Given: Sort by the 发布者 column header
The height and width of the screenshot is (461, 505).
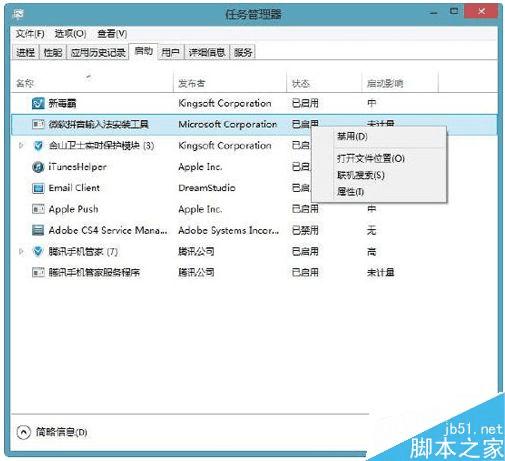Looking at the screenshot, I should 230,83.
